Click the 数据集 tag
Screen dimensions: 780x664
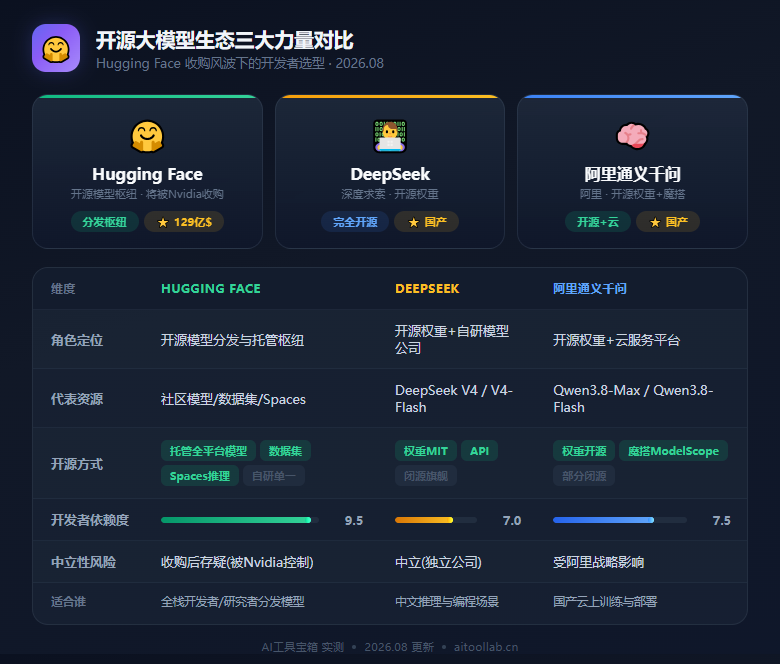286,451
